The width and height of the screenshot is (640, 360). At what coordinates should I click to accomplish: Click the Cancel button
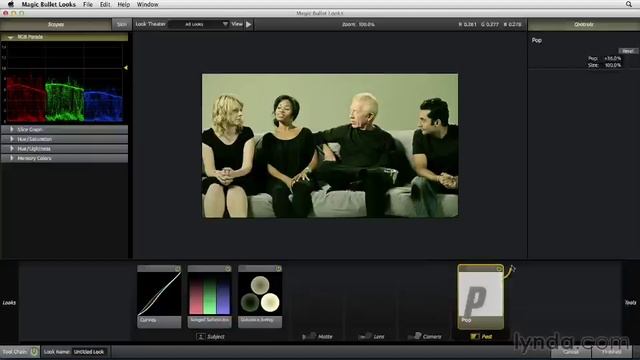pyautogui.click(x=571, y=352)
